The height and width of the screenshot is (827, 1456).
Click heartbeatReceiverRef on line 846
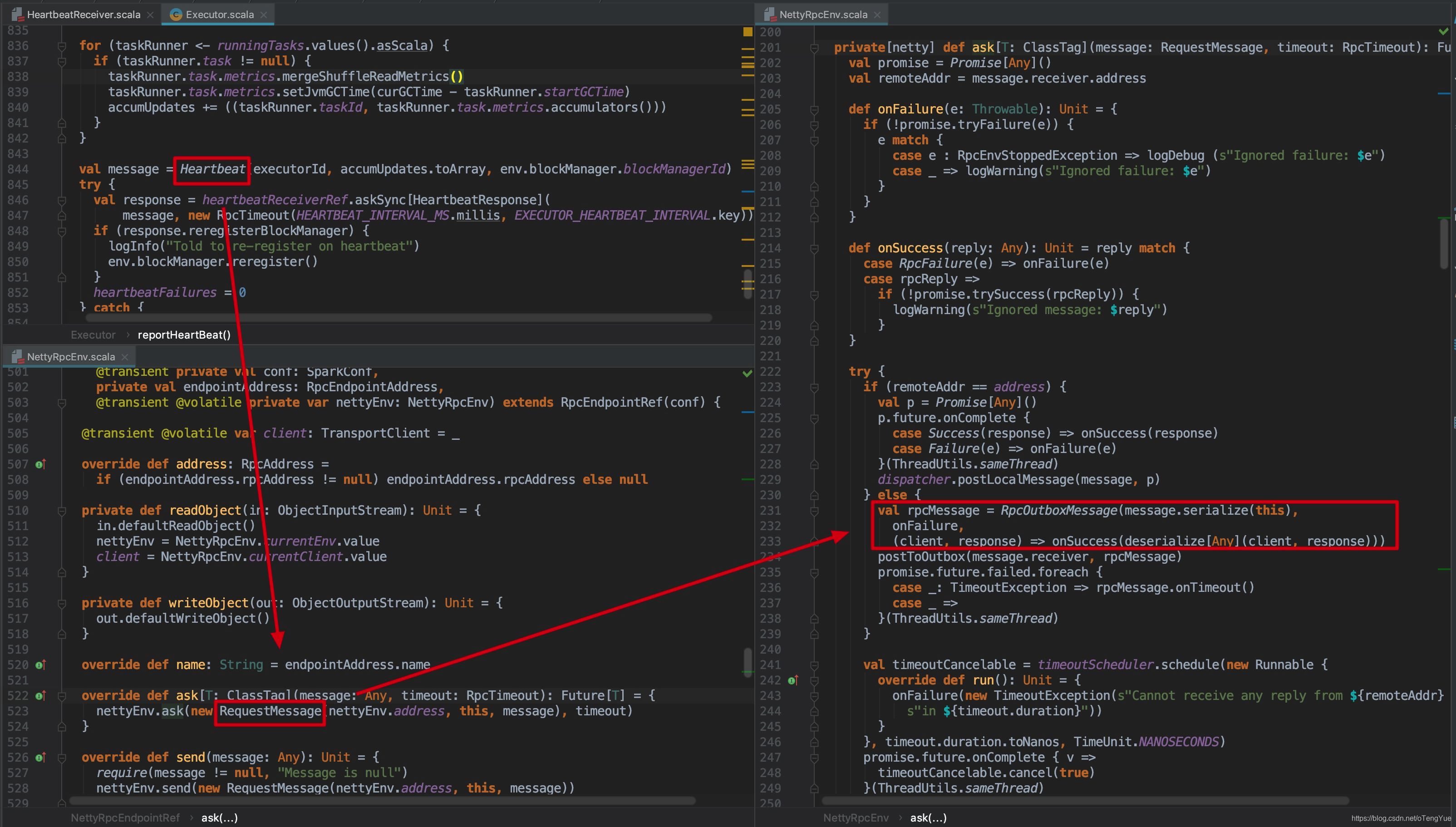click(275, 200)
